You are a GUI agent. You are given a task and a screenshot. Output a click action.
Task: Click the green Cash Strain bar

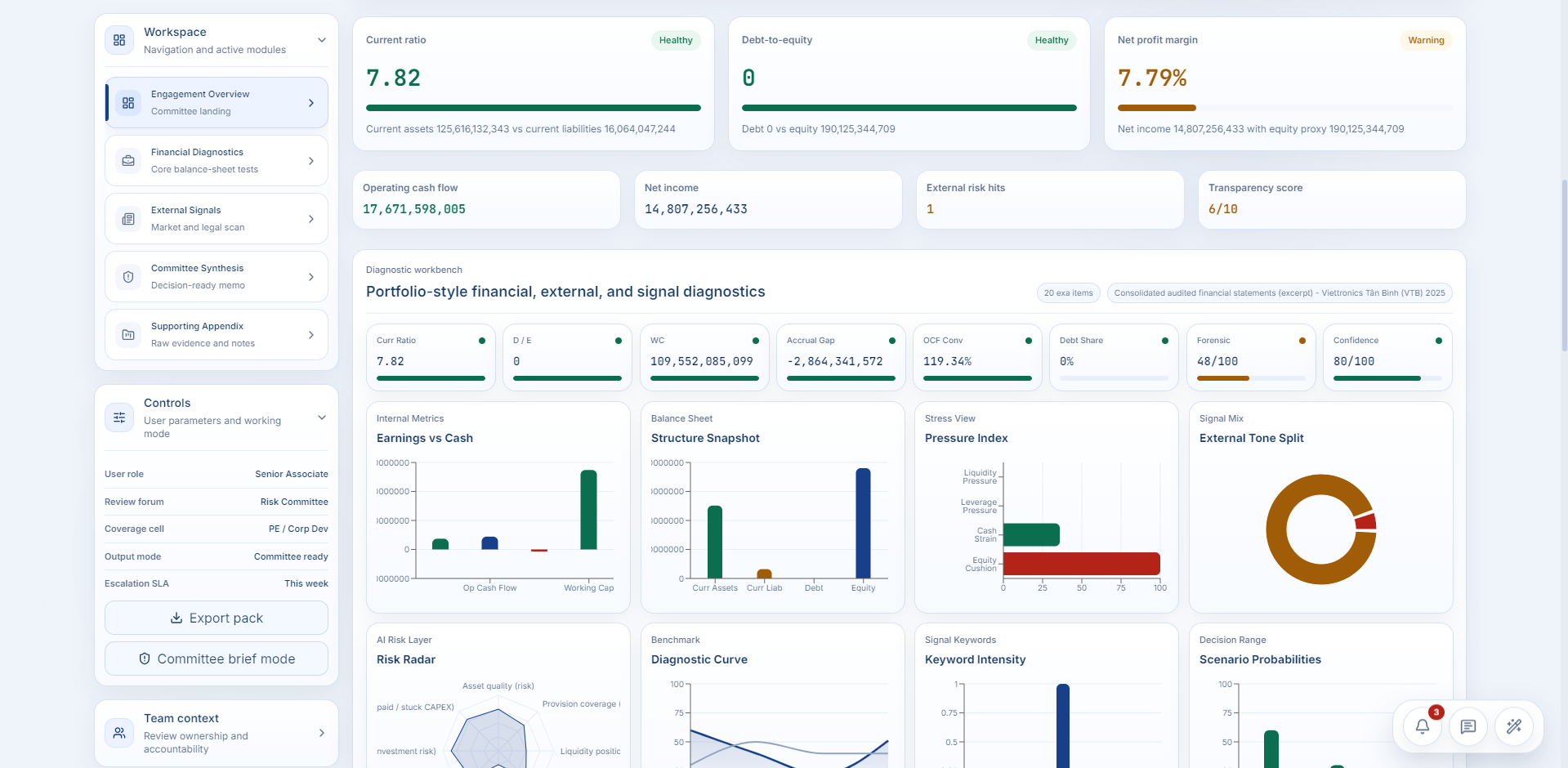click(x=1031, y=535)
